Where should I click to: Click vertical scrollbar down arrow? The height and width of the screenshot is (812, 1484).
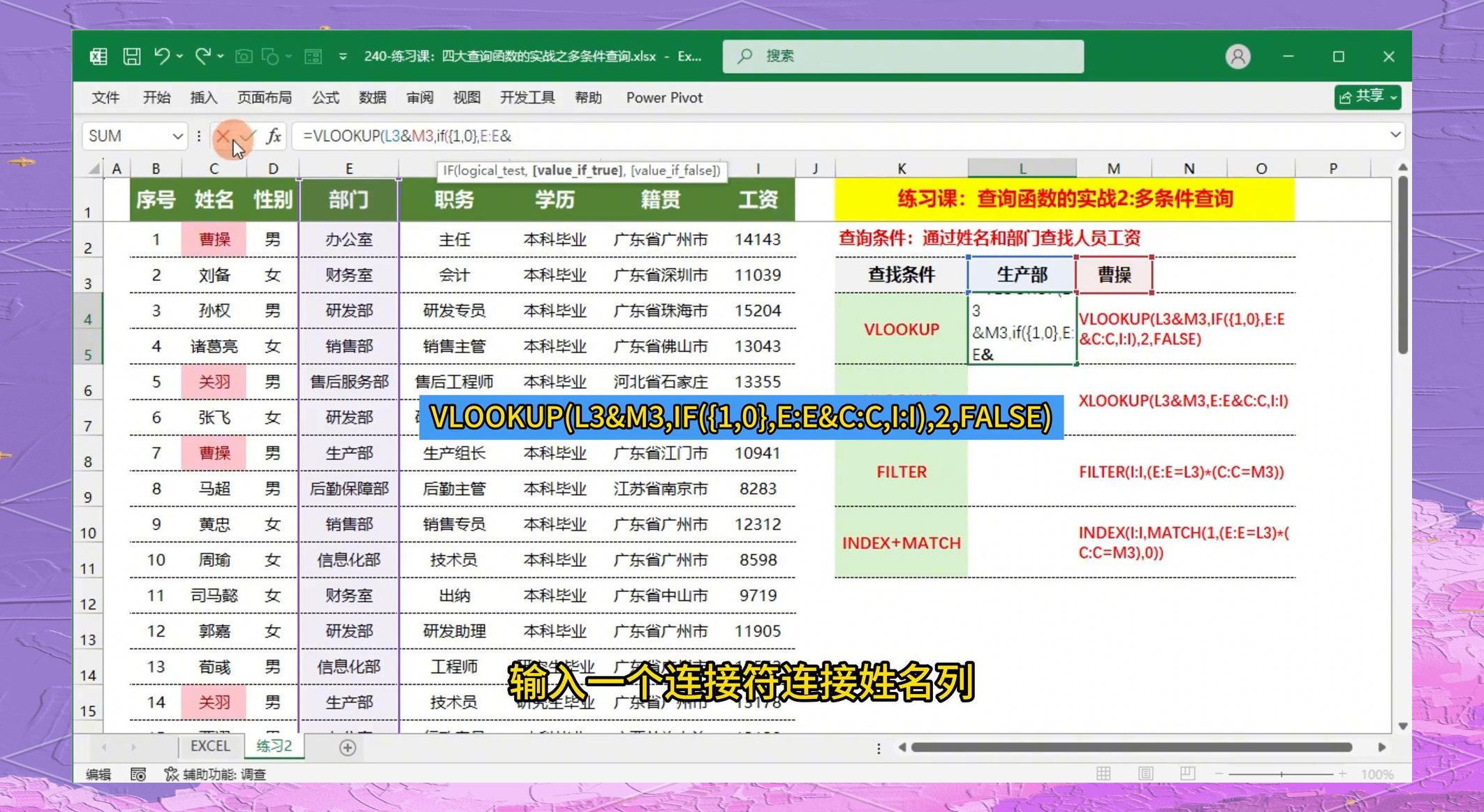tap(1403, 726)
